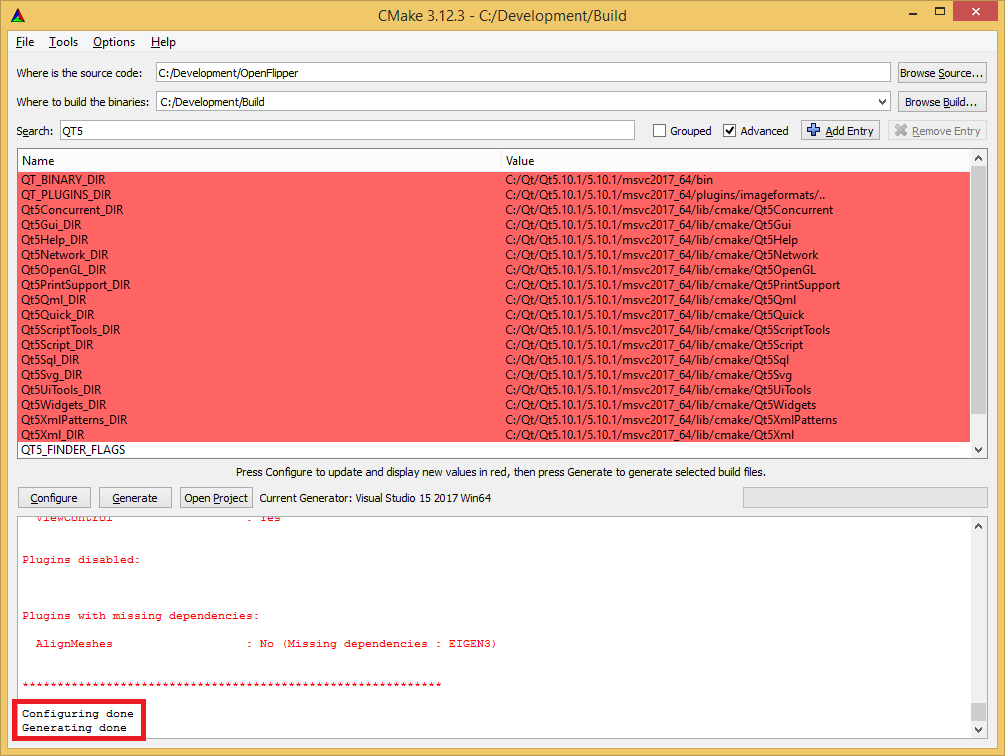Screen dimensions: 1005x756
Task: Click Browse Build to change build directory
Action: click(x=941, y=101)
